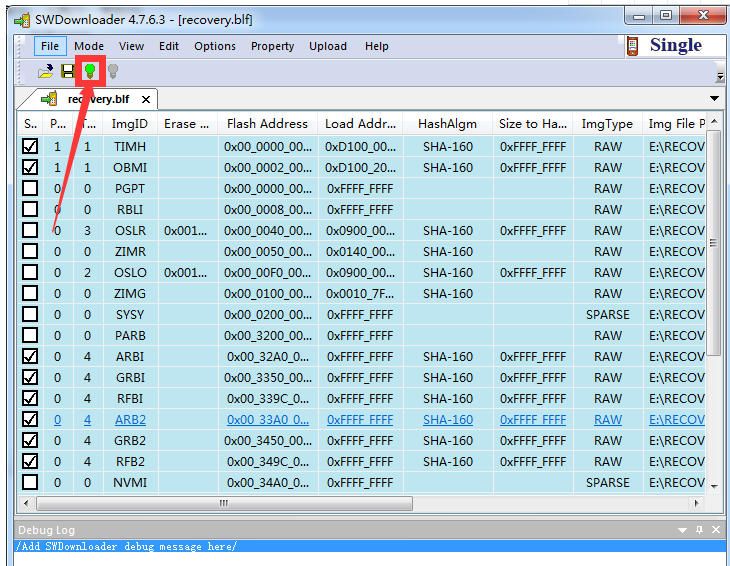This screenshot has height=566, width=730.
Task: Close the Debug Log panel
Action: coord(716,530)
